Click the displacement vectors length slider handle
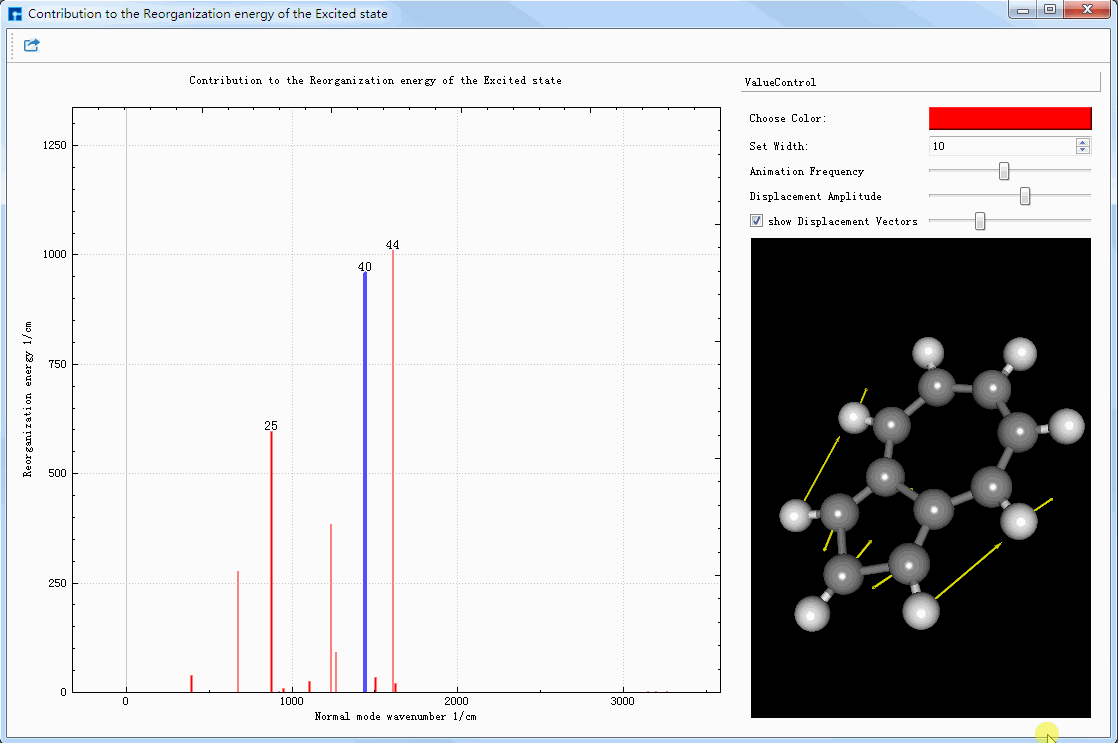 980,221
